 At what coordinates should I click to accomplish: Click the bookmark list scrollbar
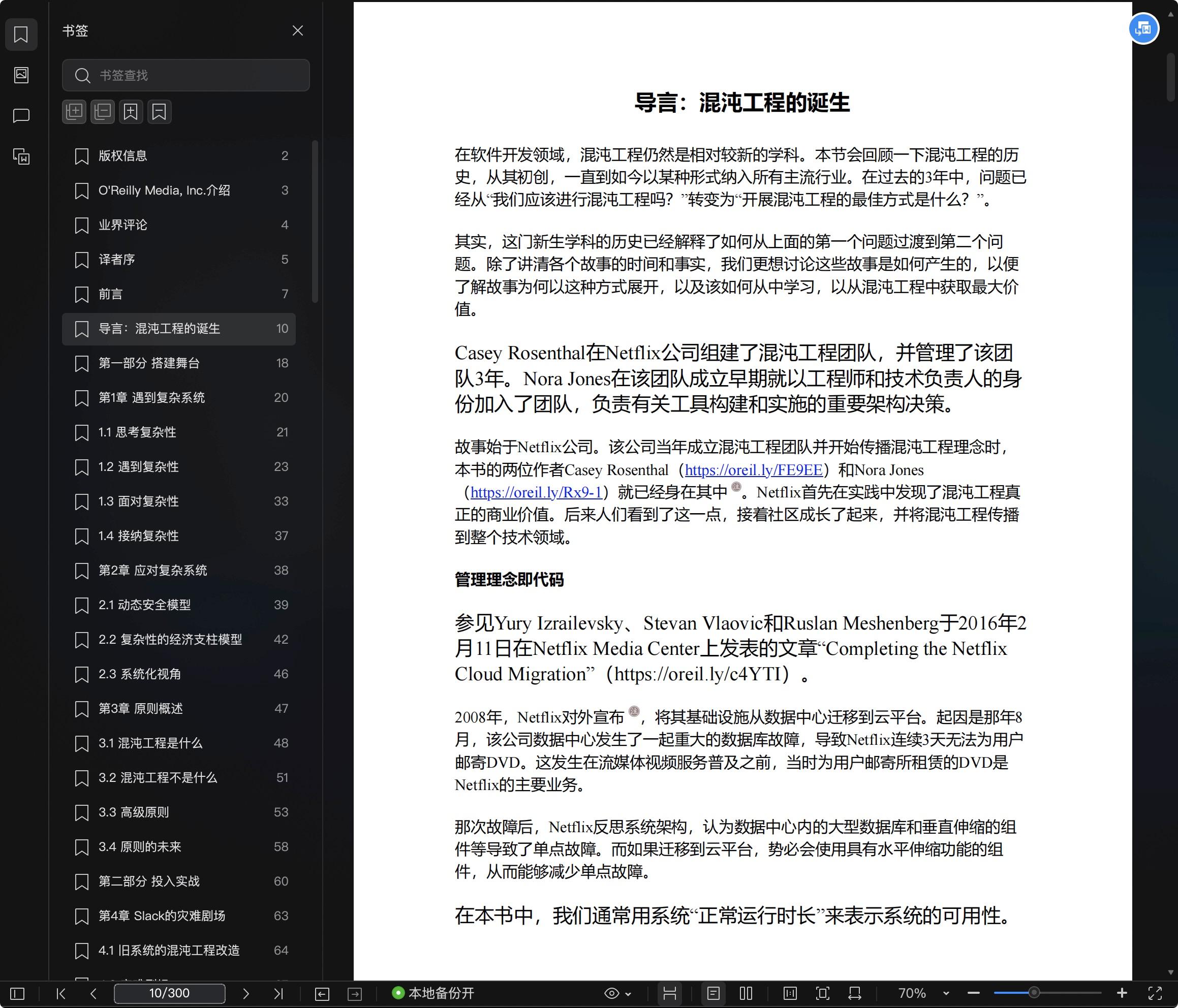(315, 222)
